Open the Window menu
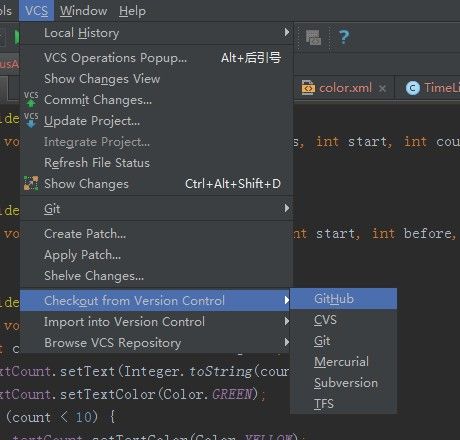The image size is (460, 440). [x=83, y=11]
